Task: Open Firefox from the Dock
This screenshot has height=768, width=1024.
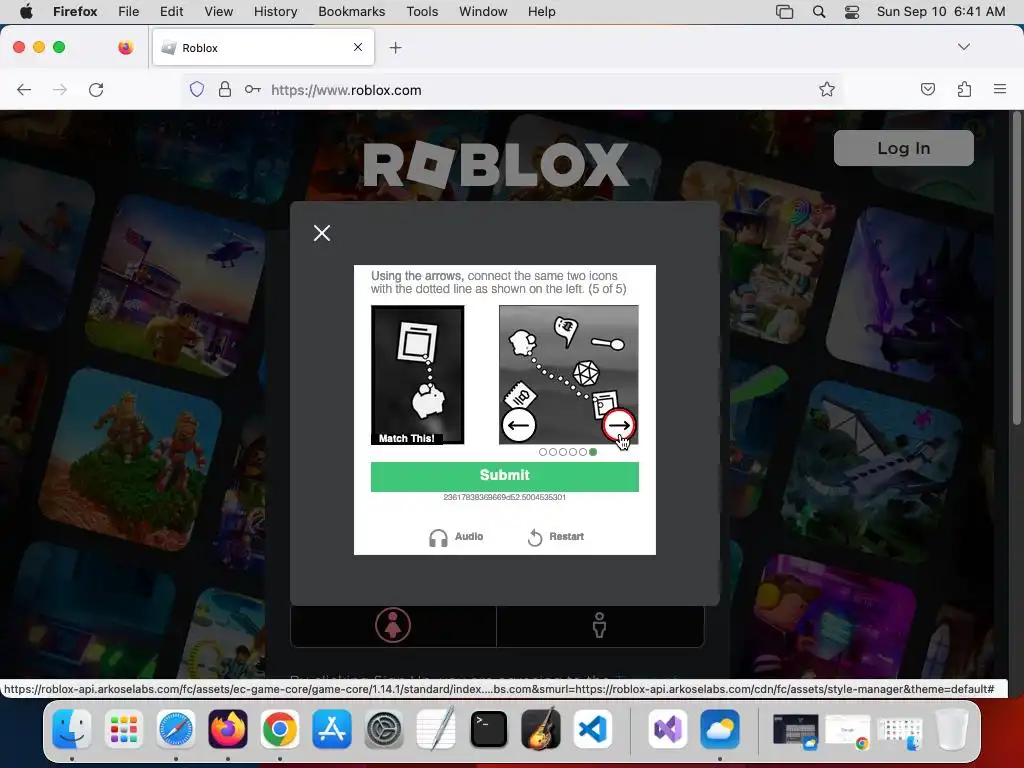Action: coord(228,729)
